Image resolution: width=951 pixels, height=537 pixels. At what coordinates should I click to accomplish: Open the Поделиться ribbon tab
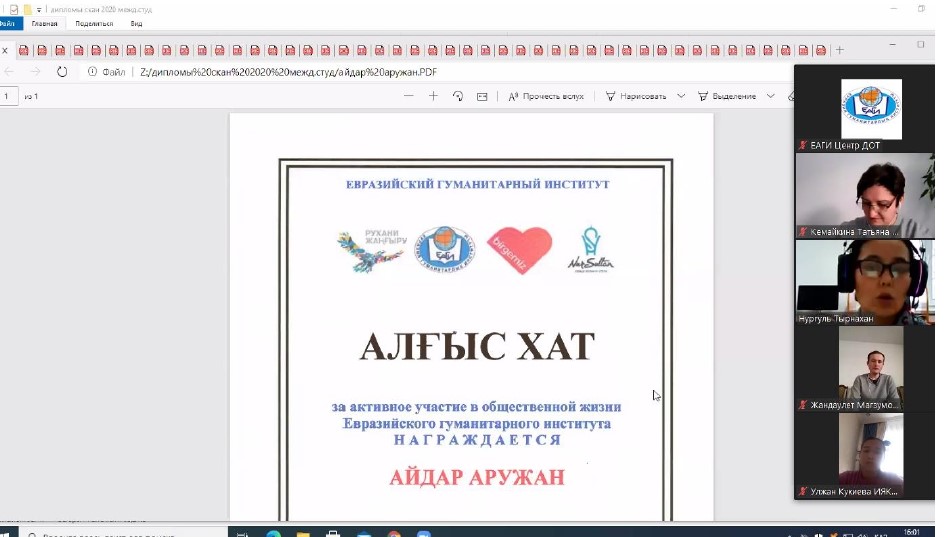click(94, 23)
